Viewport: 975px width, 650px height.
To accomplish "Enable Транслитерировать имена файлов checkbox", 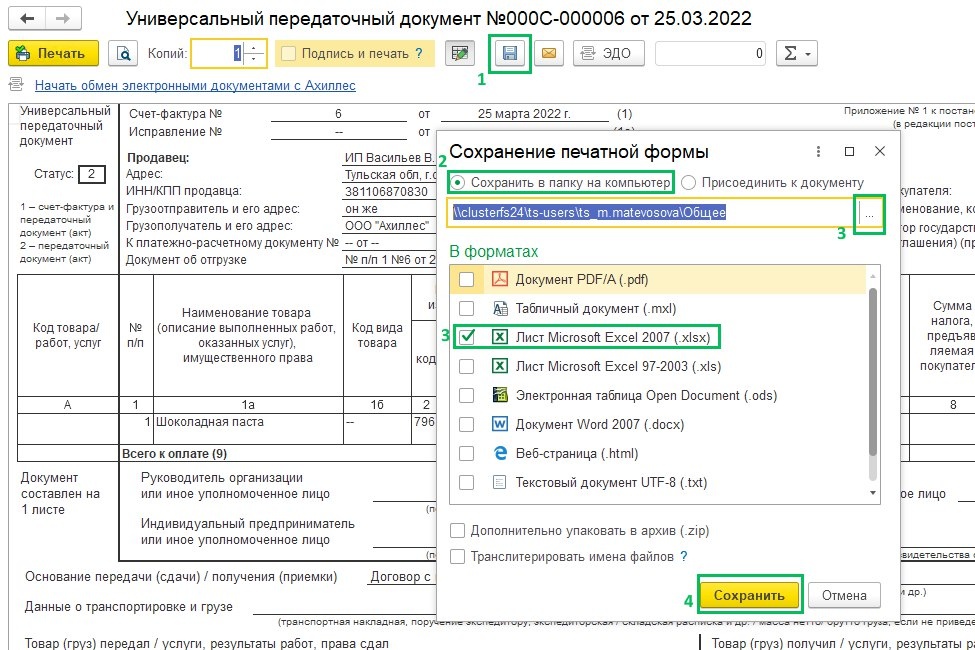I will point(458,557).
